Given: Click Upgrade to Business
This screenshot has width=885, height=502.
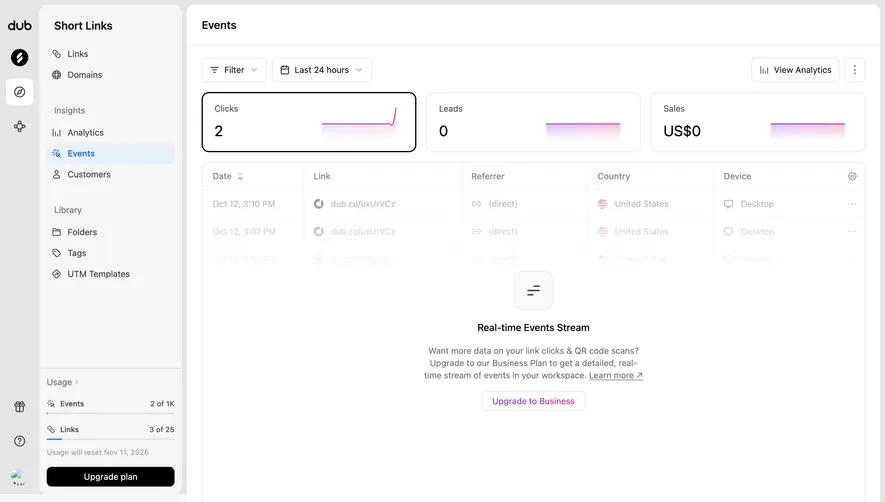Looking at the screenshot, I should [533, 401].
